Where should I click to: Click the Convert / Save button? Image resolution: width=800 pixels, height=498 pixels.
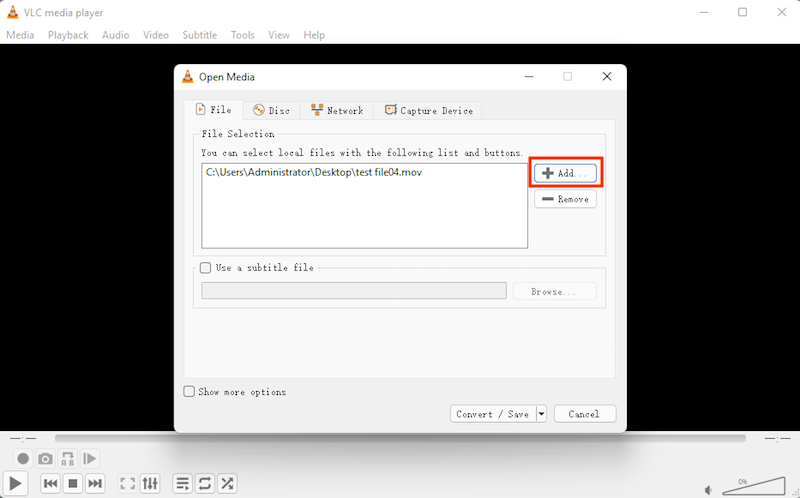pos(492,414)
